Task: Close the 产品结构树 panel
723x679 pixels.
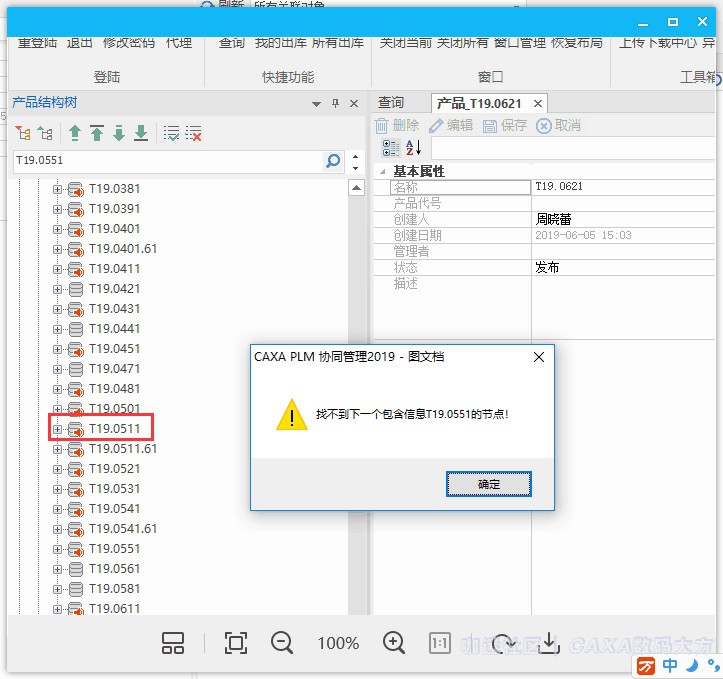Action: coord(354,103)
